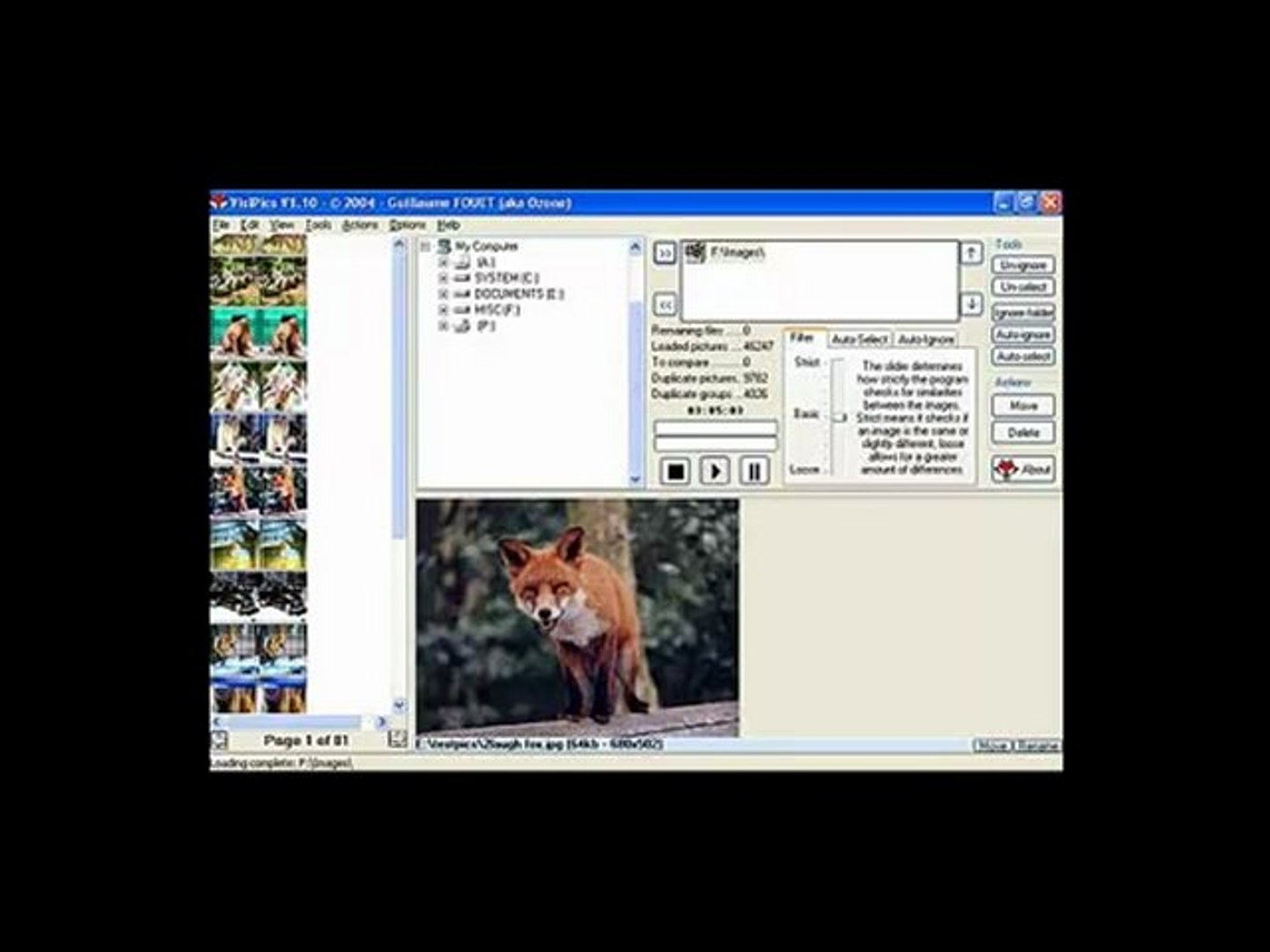Move folder down with the down arrow
The height and width of the screenshot is (952, 1270).
click(971, 304)
